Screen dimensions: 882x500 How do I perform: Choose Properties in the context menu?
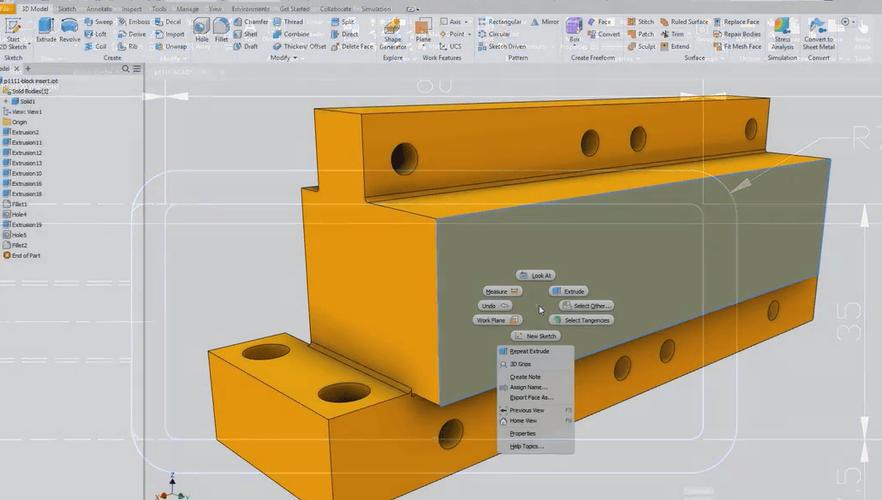point(523,434)
